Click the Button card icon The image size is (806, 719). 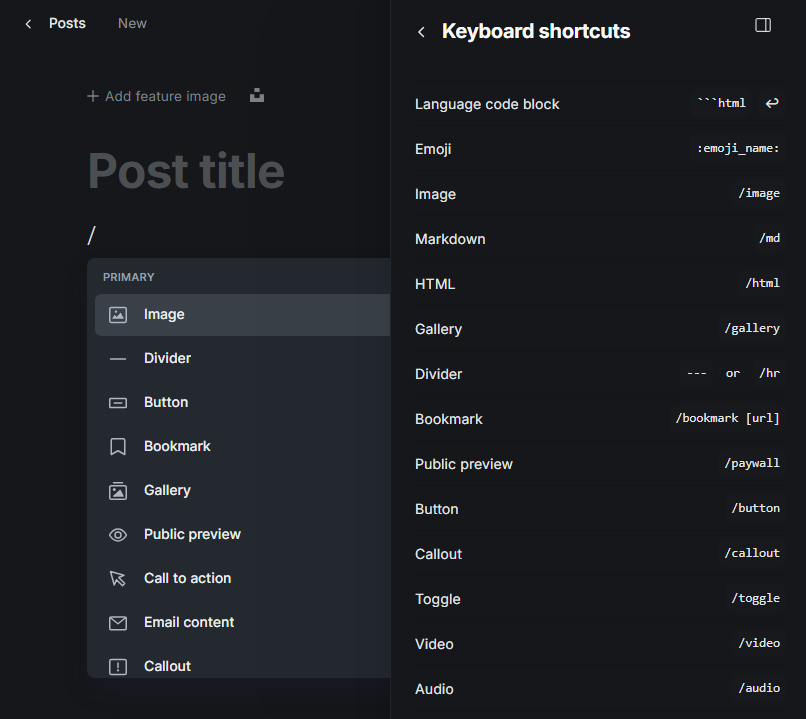click(118, 402)
